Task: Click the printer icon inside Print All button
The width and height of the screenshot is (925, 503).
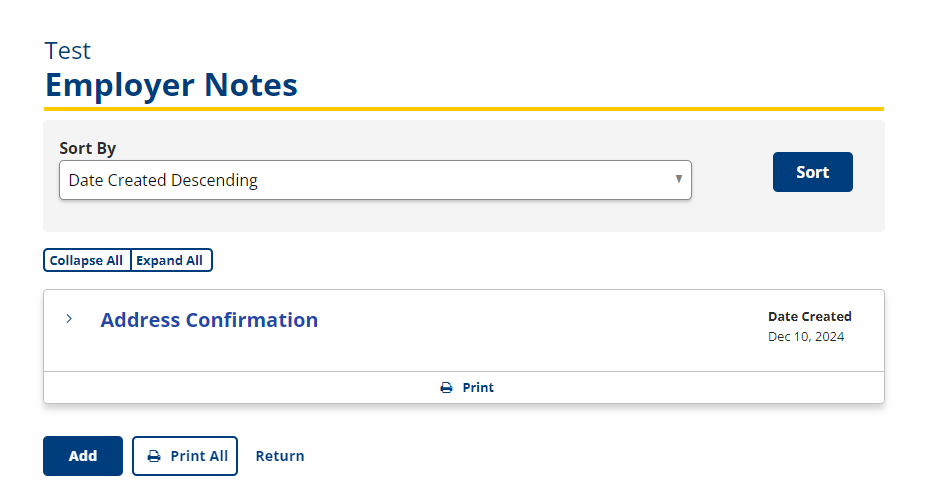Action: 154,456
